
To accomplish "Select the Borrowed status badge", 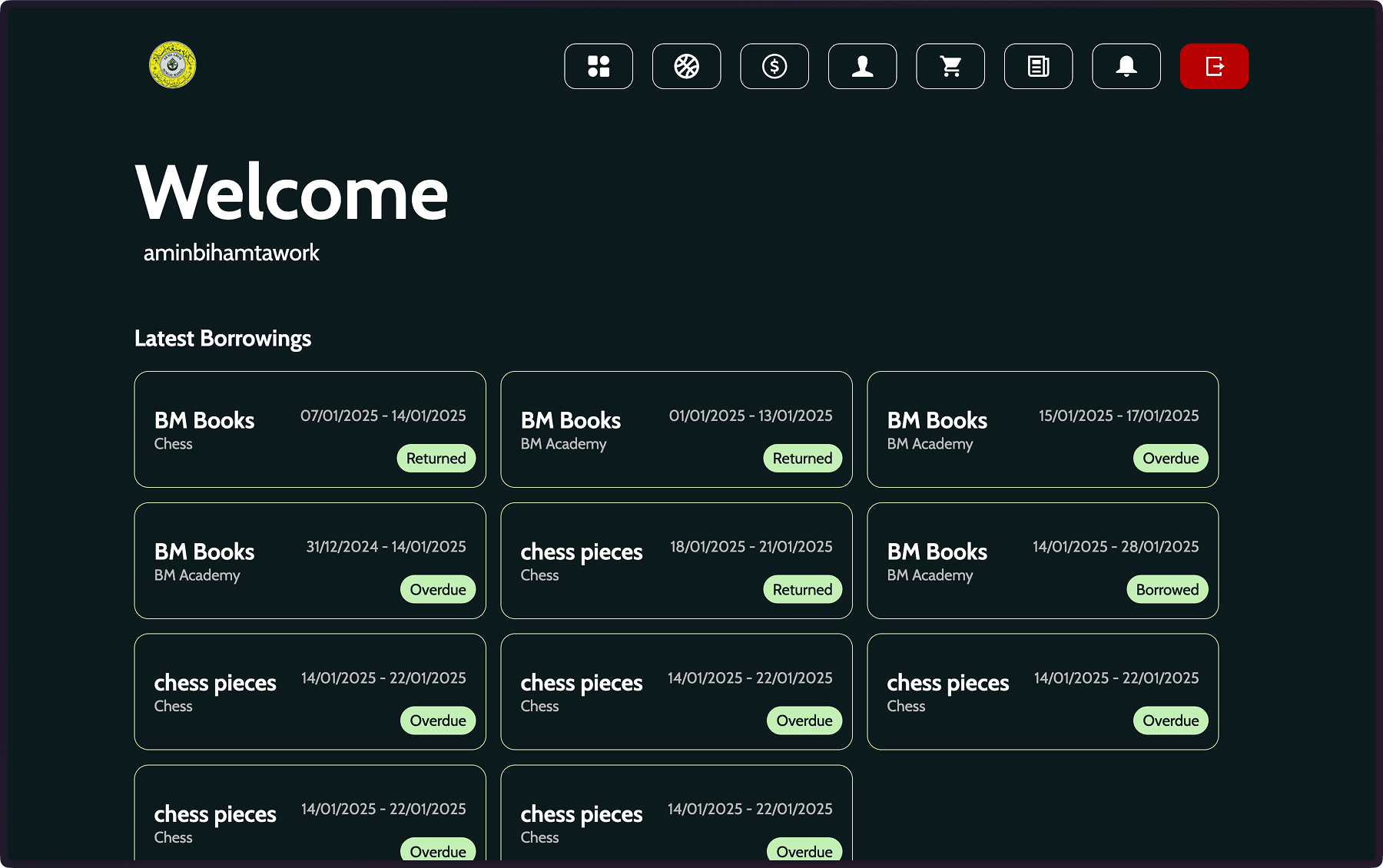I will coord(1167,590).
